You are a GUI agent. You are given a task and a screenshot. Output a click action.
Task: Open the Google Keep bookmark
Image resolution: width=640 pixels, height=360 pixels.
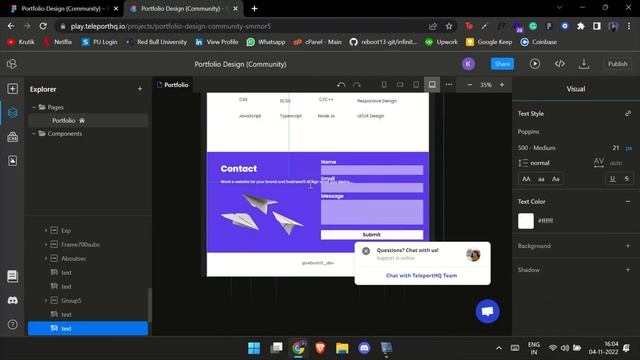tap(489, 42)
